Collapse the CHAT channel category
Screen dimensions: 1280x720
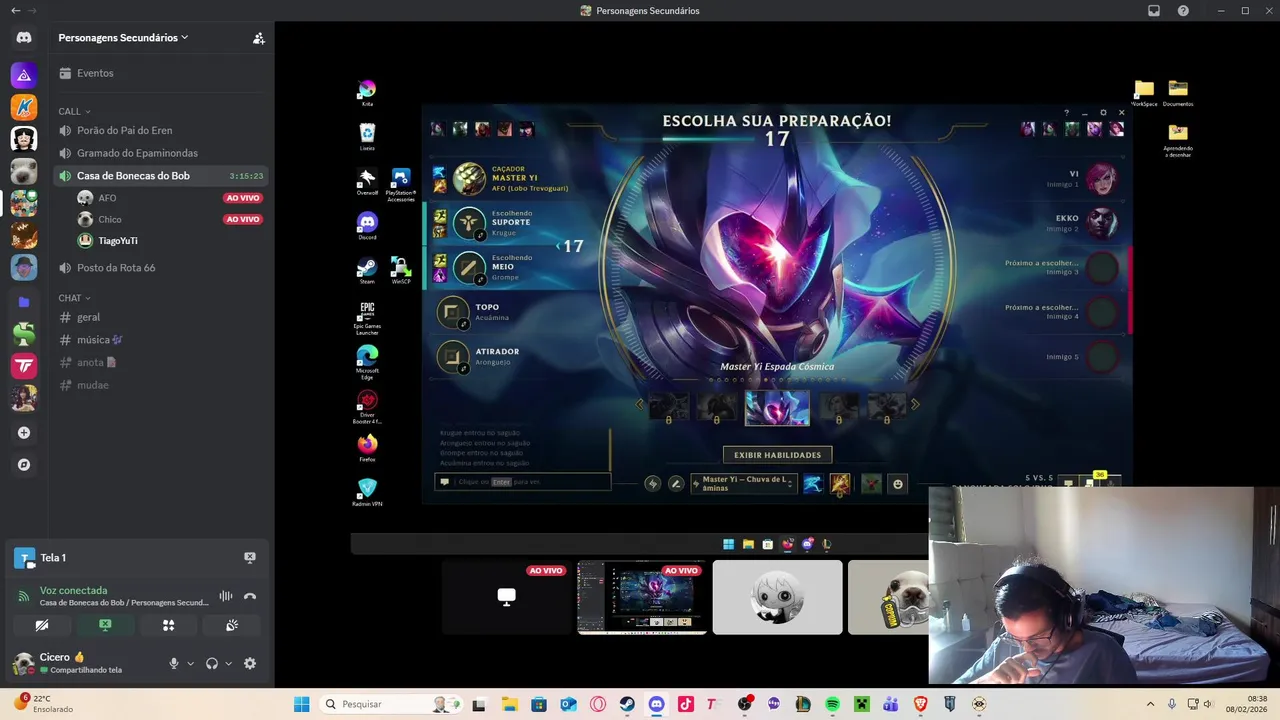(x=74, y=298)
